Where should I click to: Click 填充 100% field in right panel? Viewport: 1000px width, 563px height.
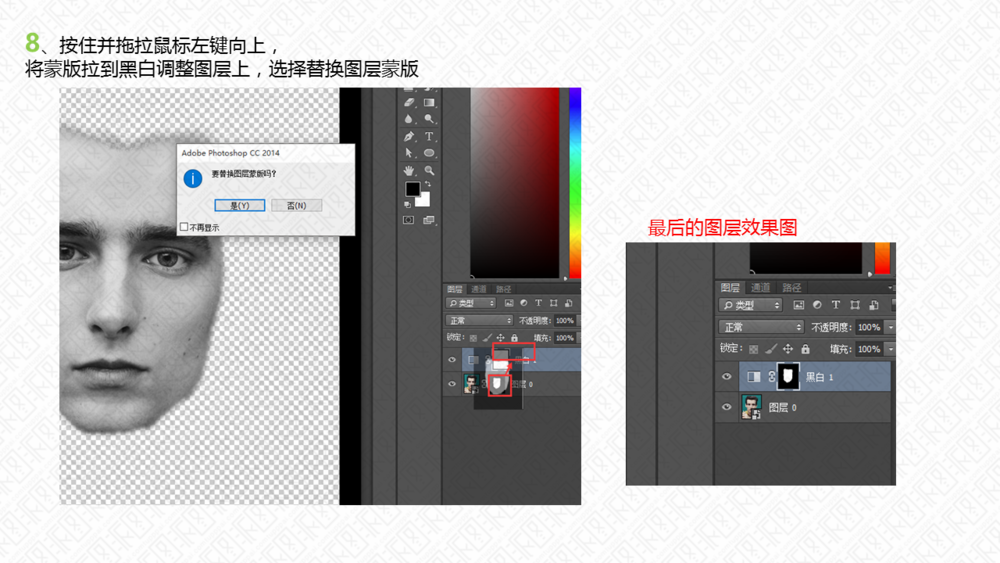[870, 349]
